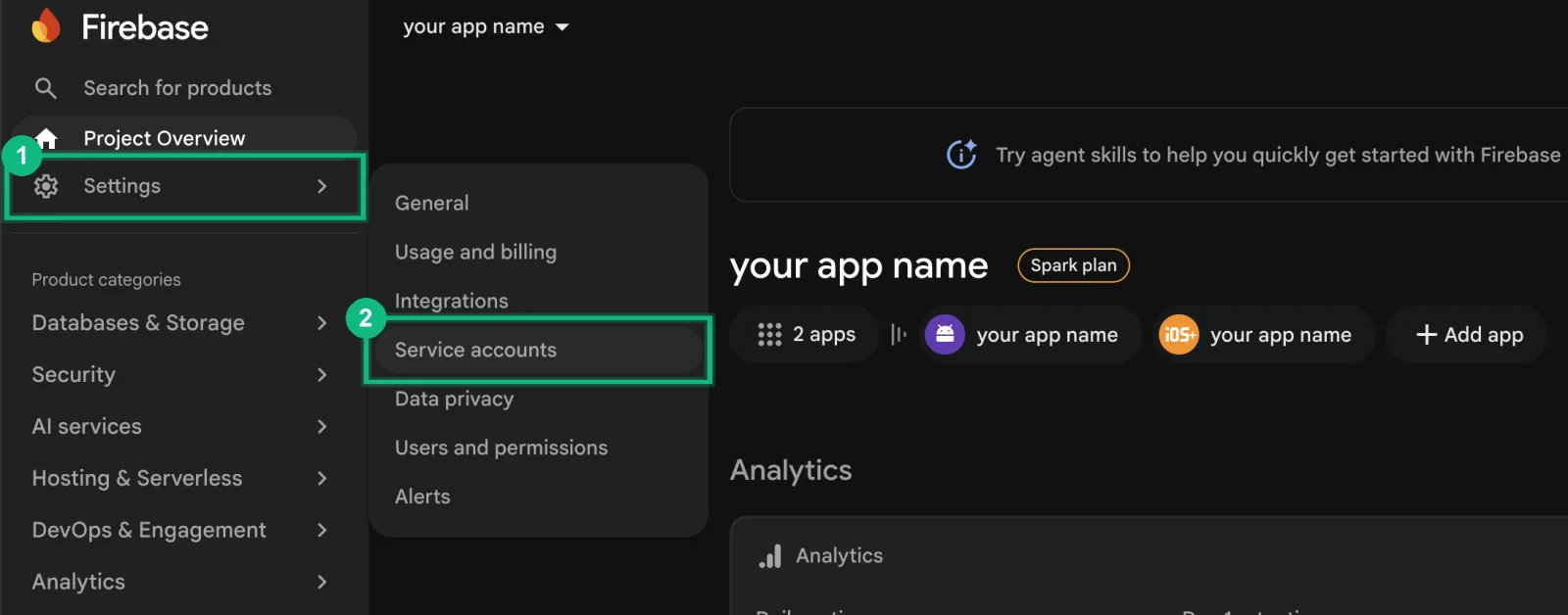Click the search magnifier icon
Image resolution: width=1568 pixels, height=615 pixels.
coord(45,88)
